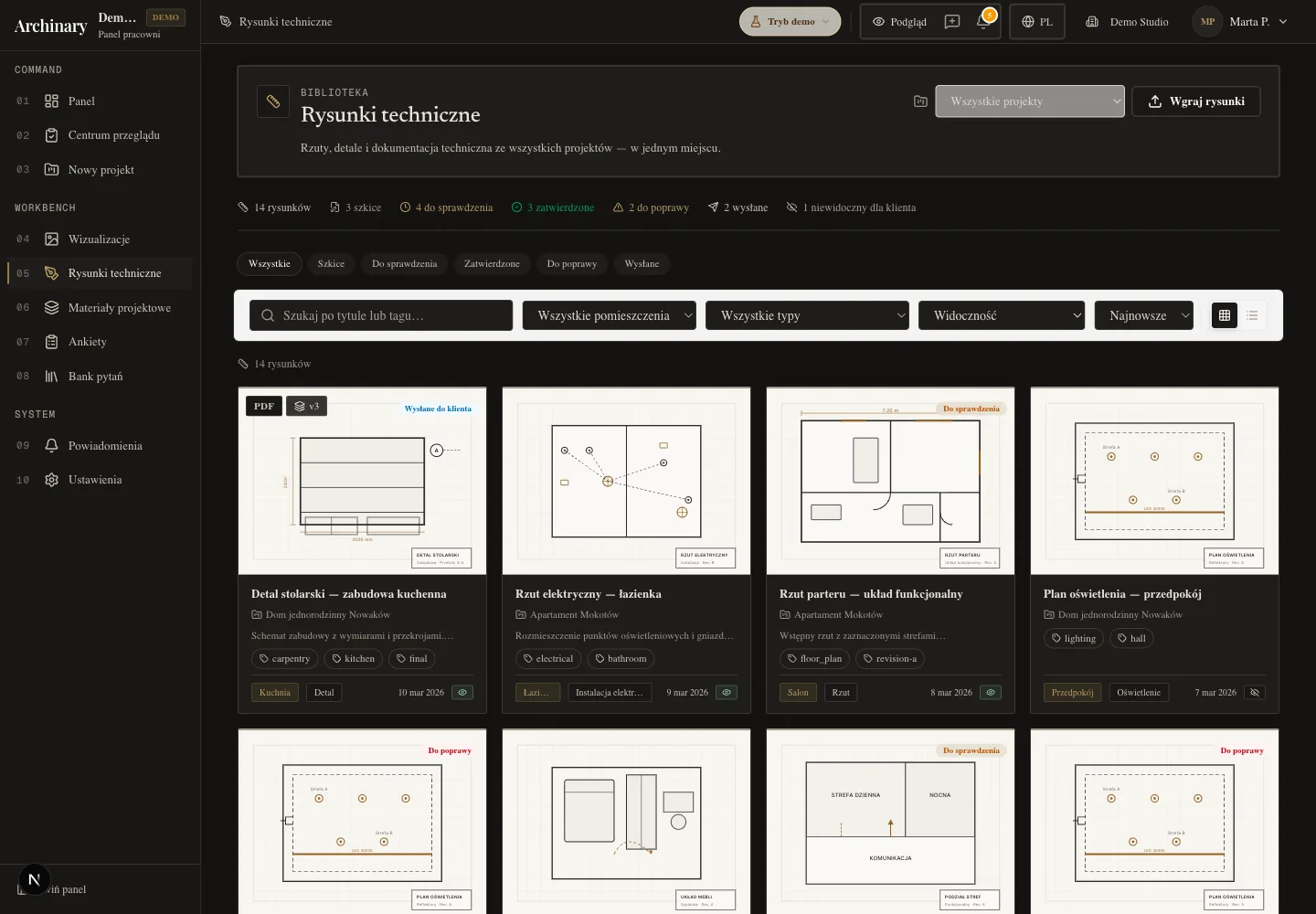Select the Do sprawdzenia filter tab
Image resolution: width=1316 pixels, height=914 pixels.
(404, 264)
